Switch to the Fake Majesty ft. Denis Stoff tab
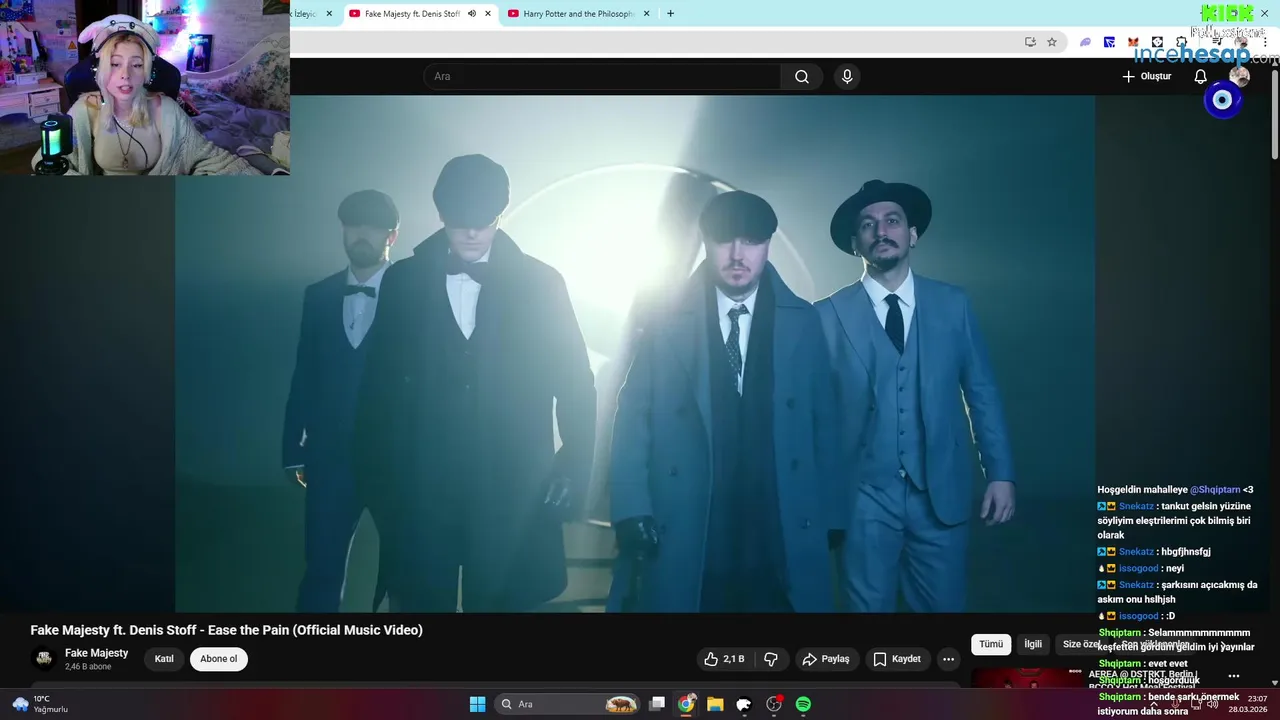The image size is (1280, 720). 411,14
